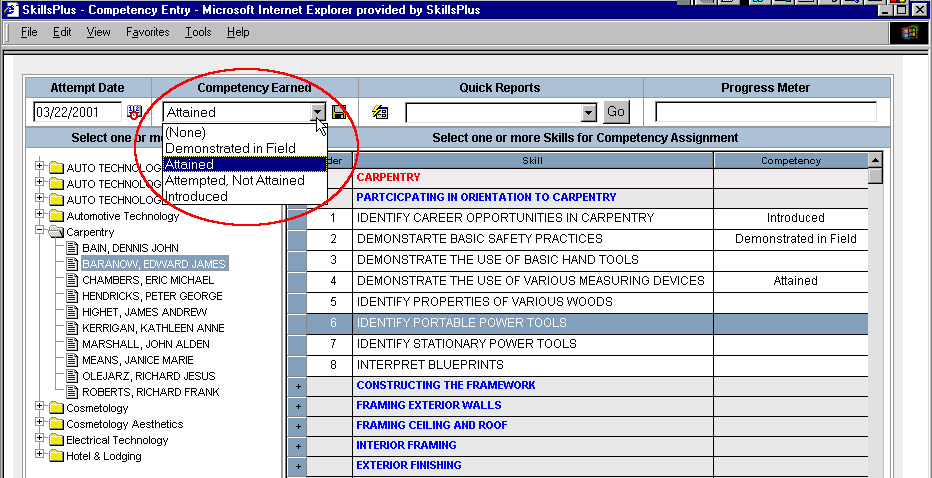Select student HENDRICKS, PETER GEORGE

tap(152, 296)
